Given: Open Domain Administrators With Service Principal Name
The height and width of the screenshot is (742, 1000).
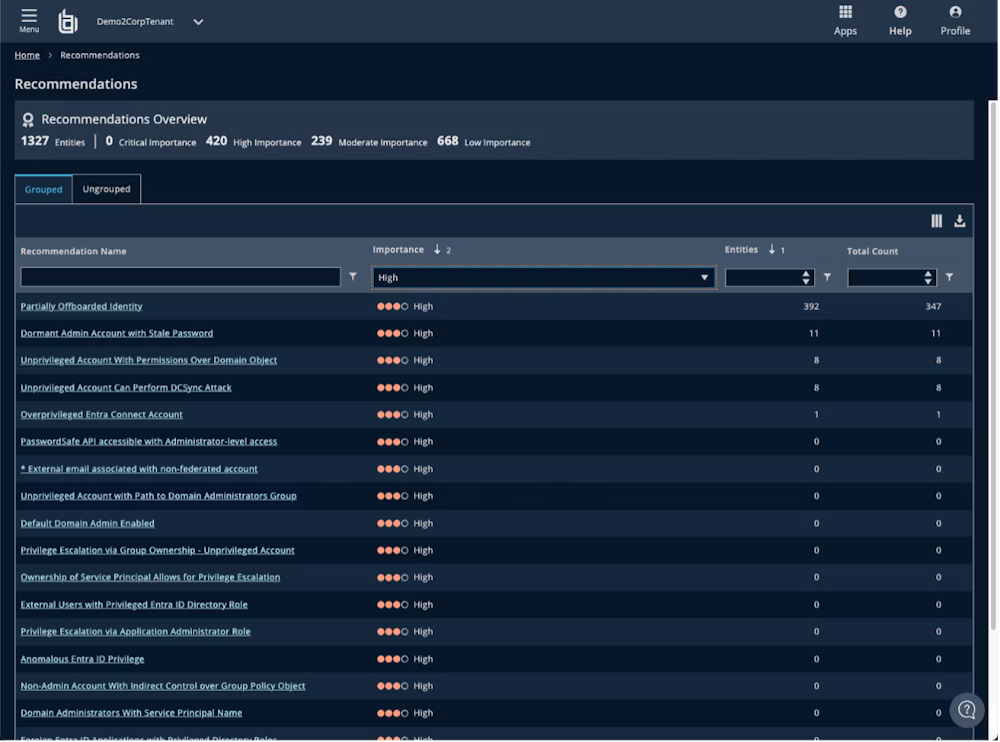Looking at the screenshot, I should [x=131, y=713].
